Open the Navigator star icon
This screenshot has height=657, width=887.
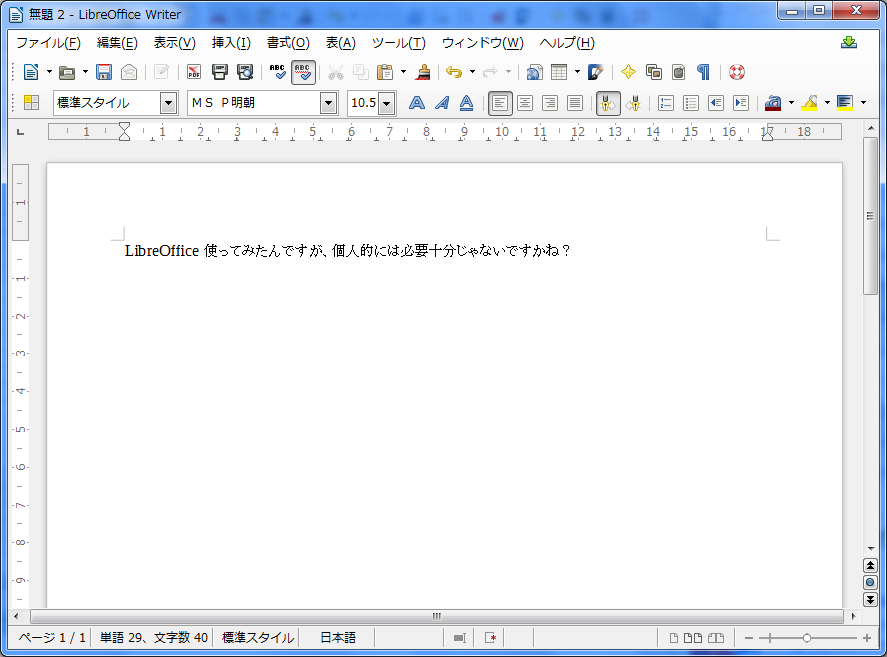(x=628, y=72)
